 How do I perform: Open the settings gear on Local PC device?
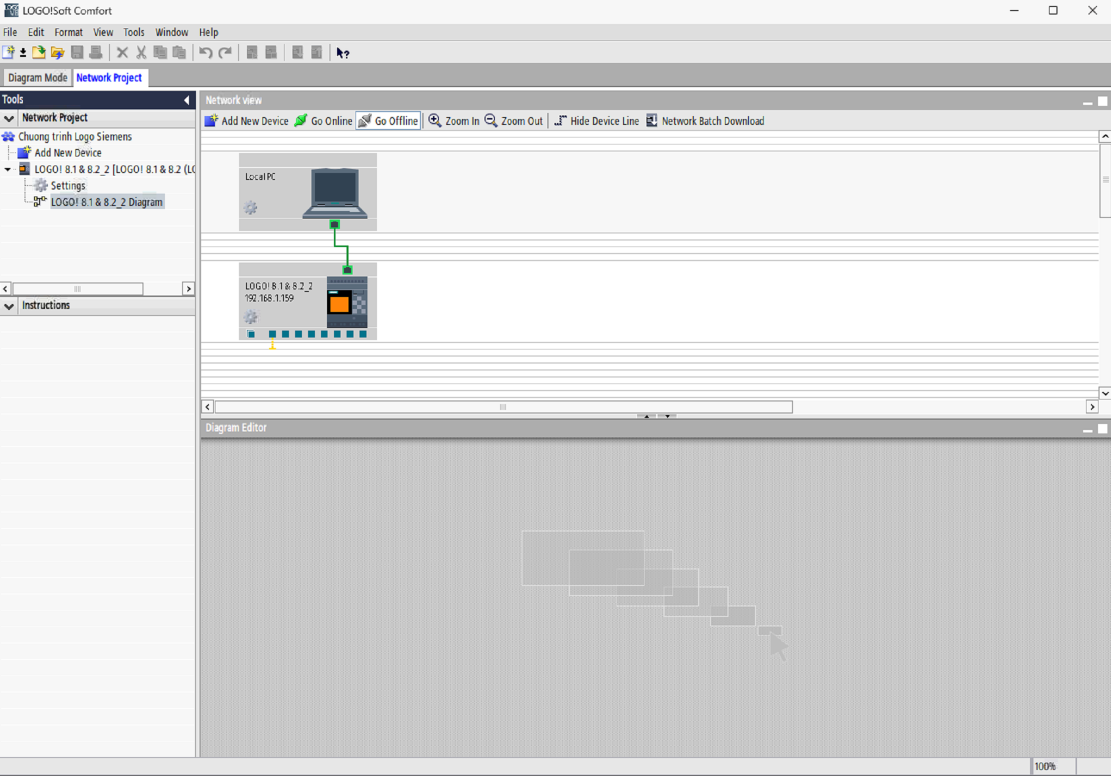pyautogui.click(x=251, y=208)
